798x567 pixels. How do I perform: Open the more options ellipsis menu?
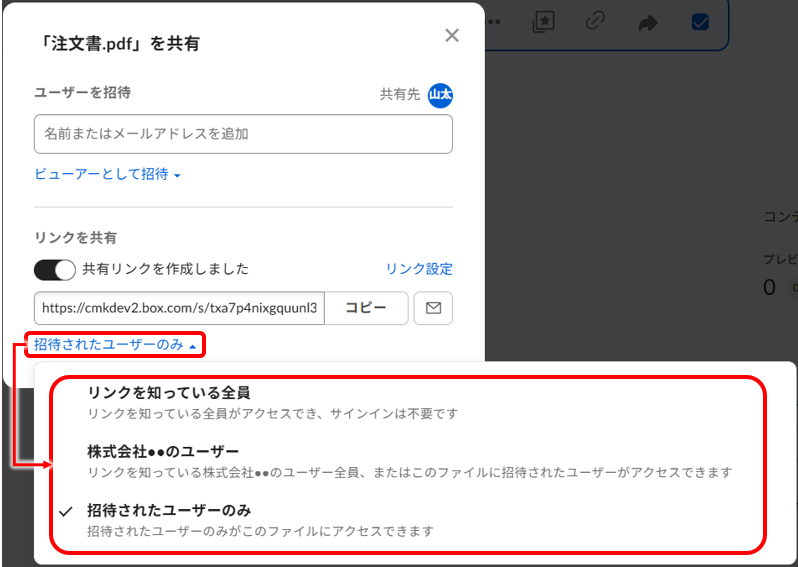point(492,21)
